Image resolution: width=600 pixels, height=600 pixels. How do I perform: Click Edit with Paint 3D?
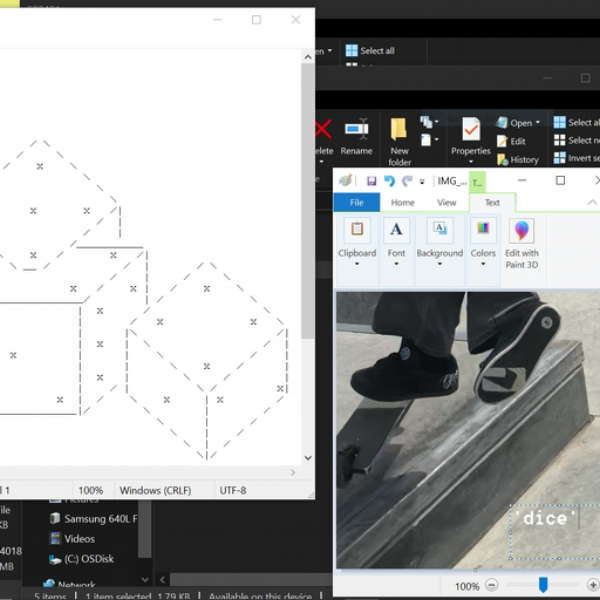pos(522,244)
